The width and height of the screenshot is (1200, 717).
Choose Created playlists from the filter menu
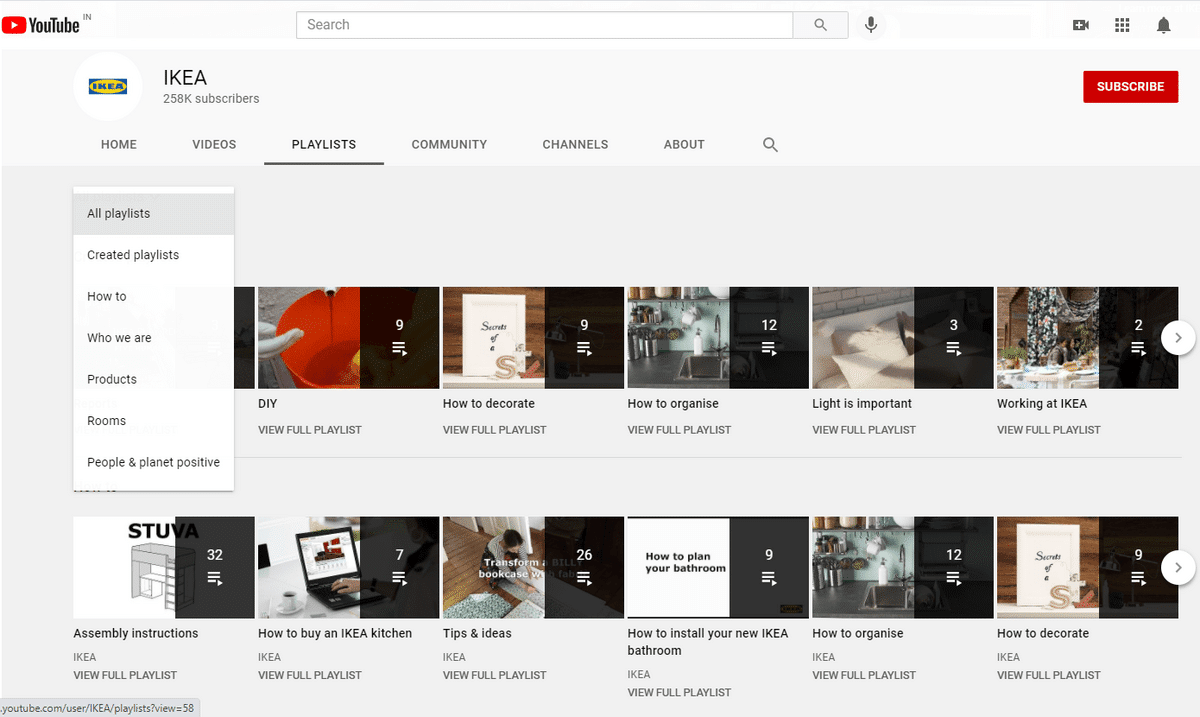click(x=154, y=255)
